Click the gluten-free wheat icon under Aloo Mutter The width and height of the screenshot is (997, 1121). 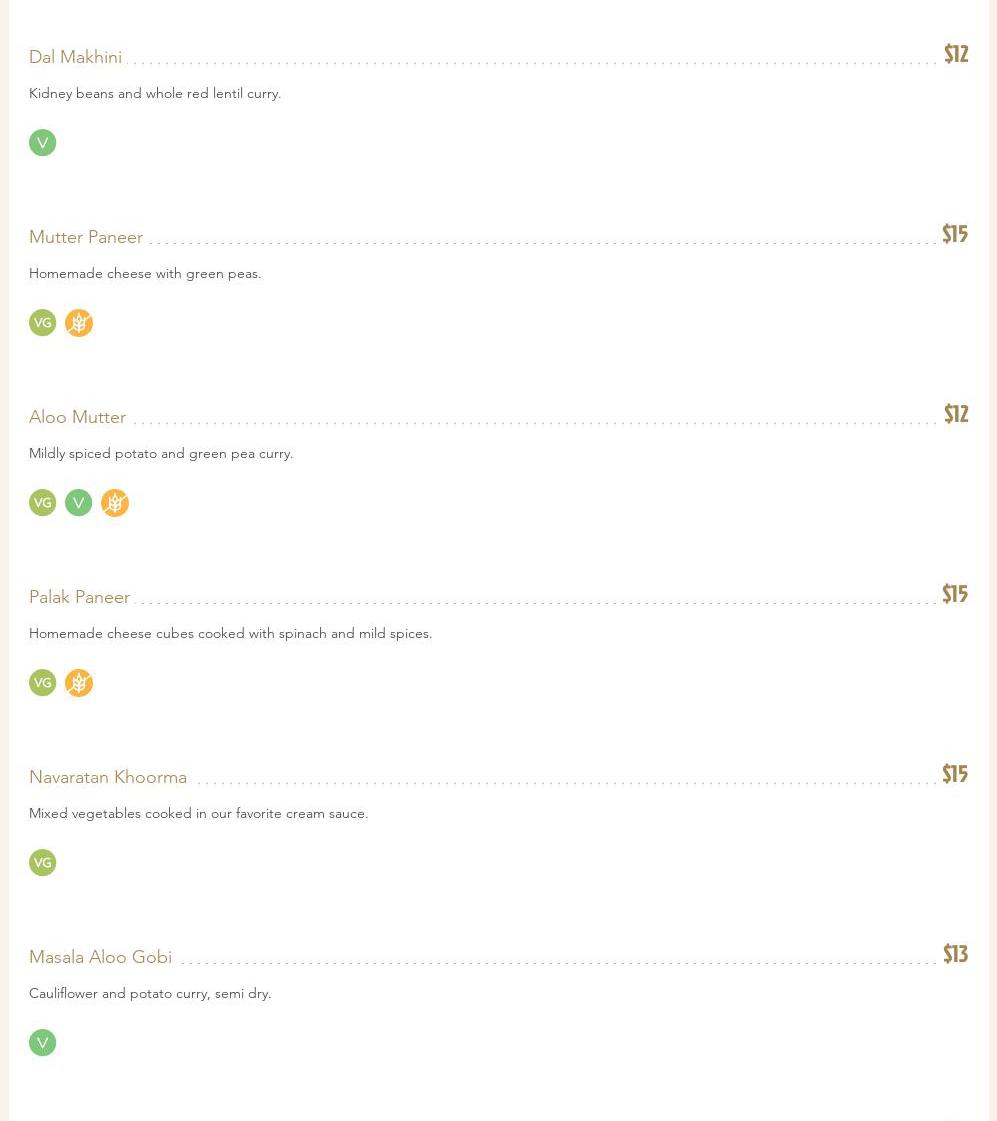click(115, 503)
